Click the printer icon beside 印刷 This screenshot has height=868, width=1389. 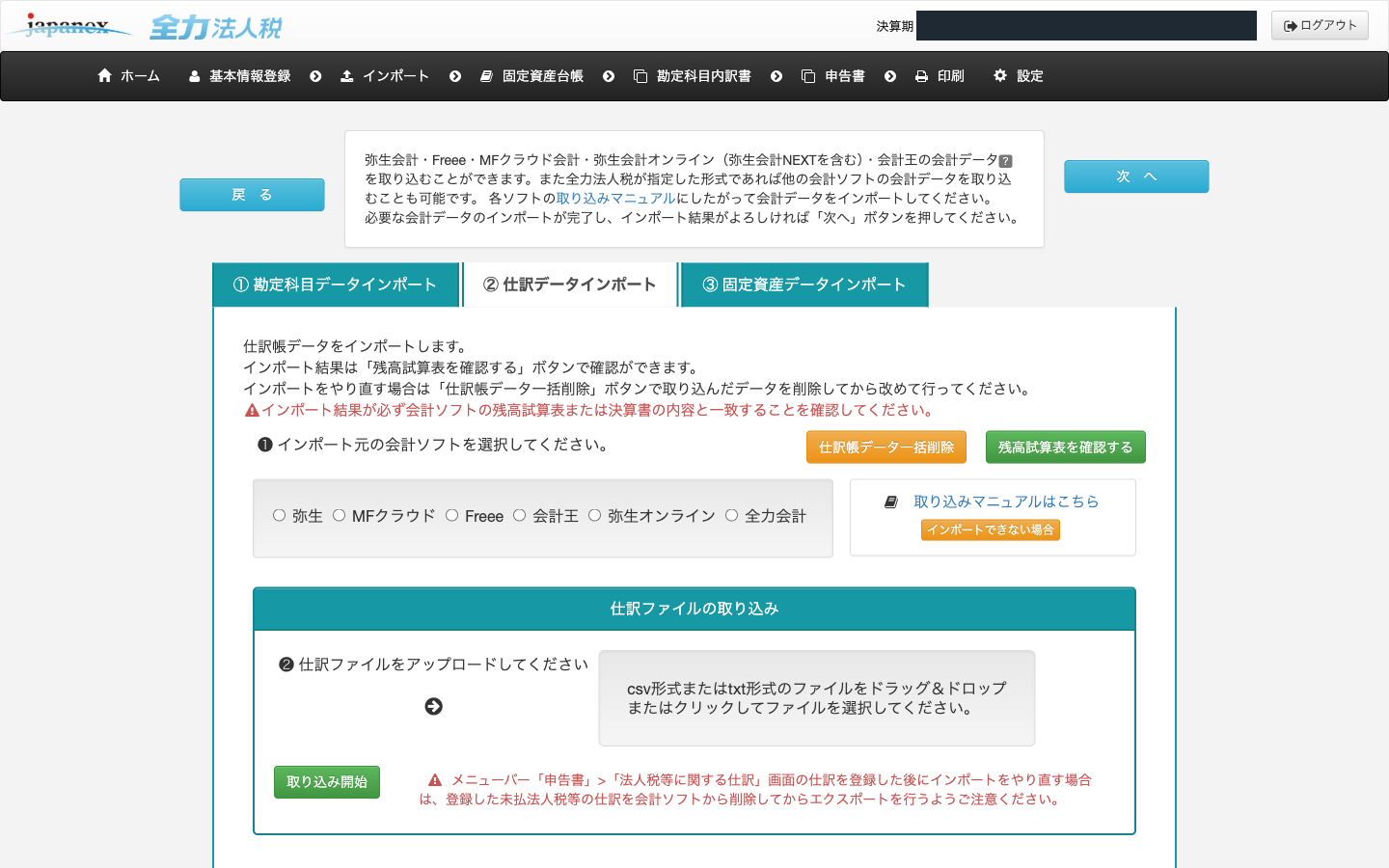point(921,76)
